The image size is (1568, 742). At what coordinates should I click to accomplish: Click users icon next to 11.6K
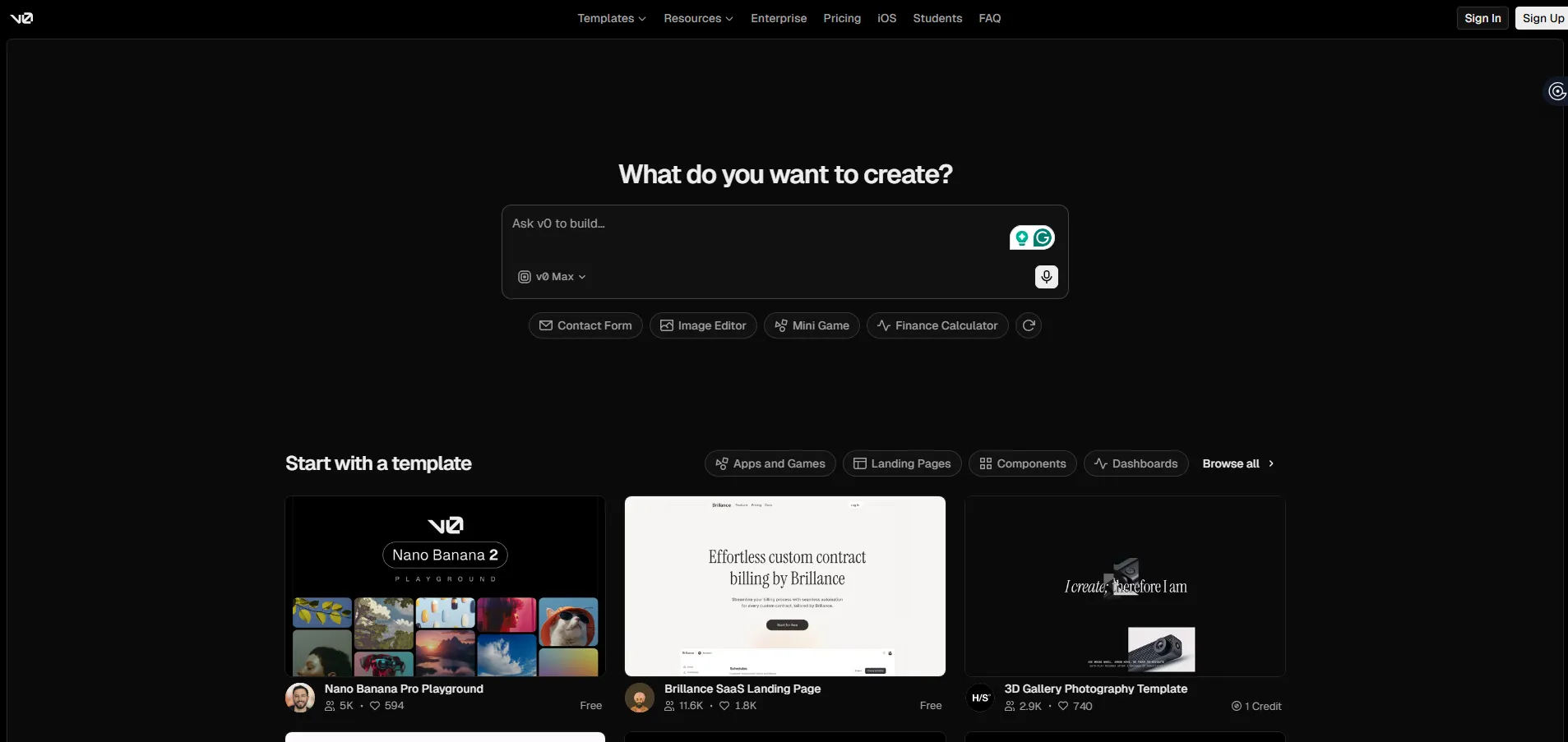669,706
